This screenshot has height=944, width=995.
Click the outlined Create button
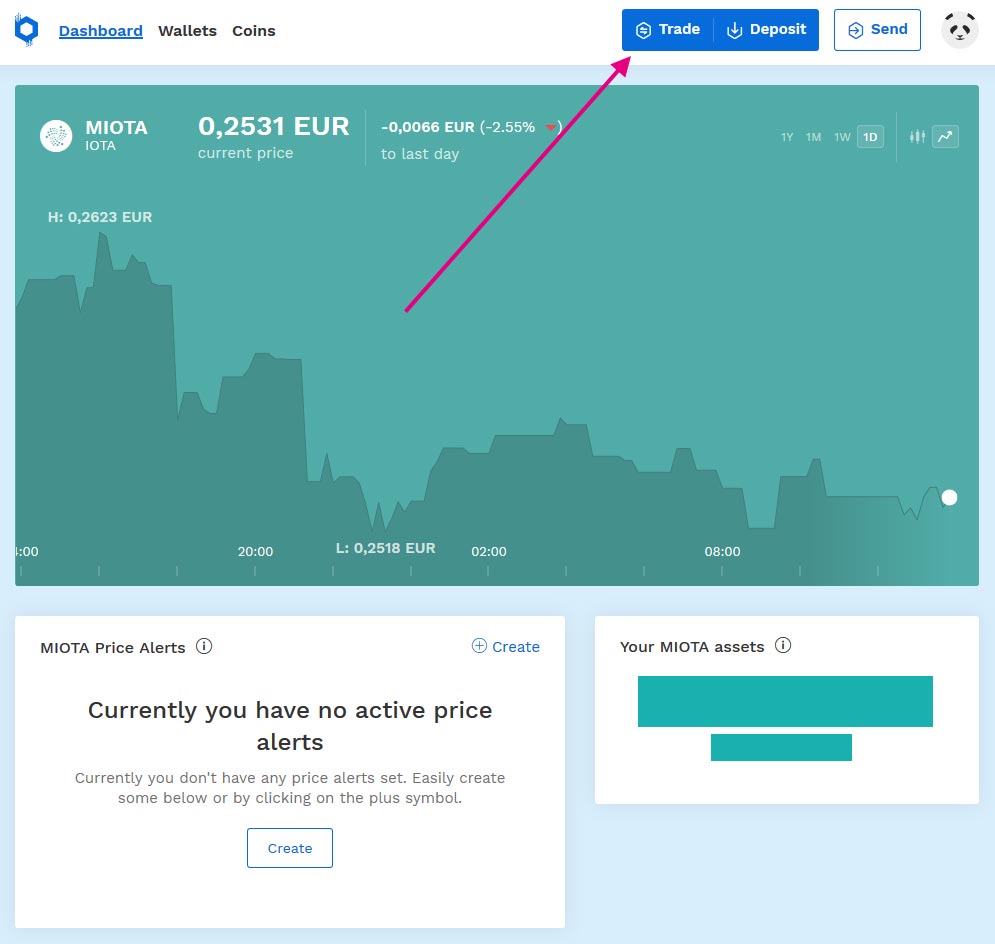[290, 848]
